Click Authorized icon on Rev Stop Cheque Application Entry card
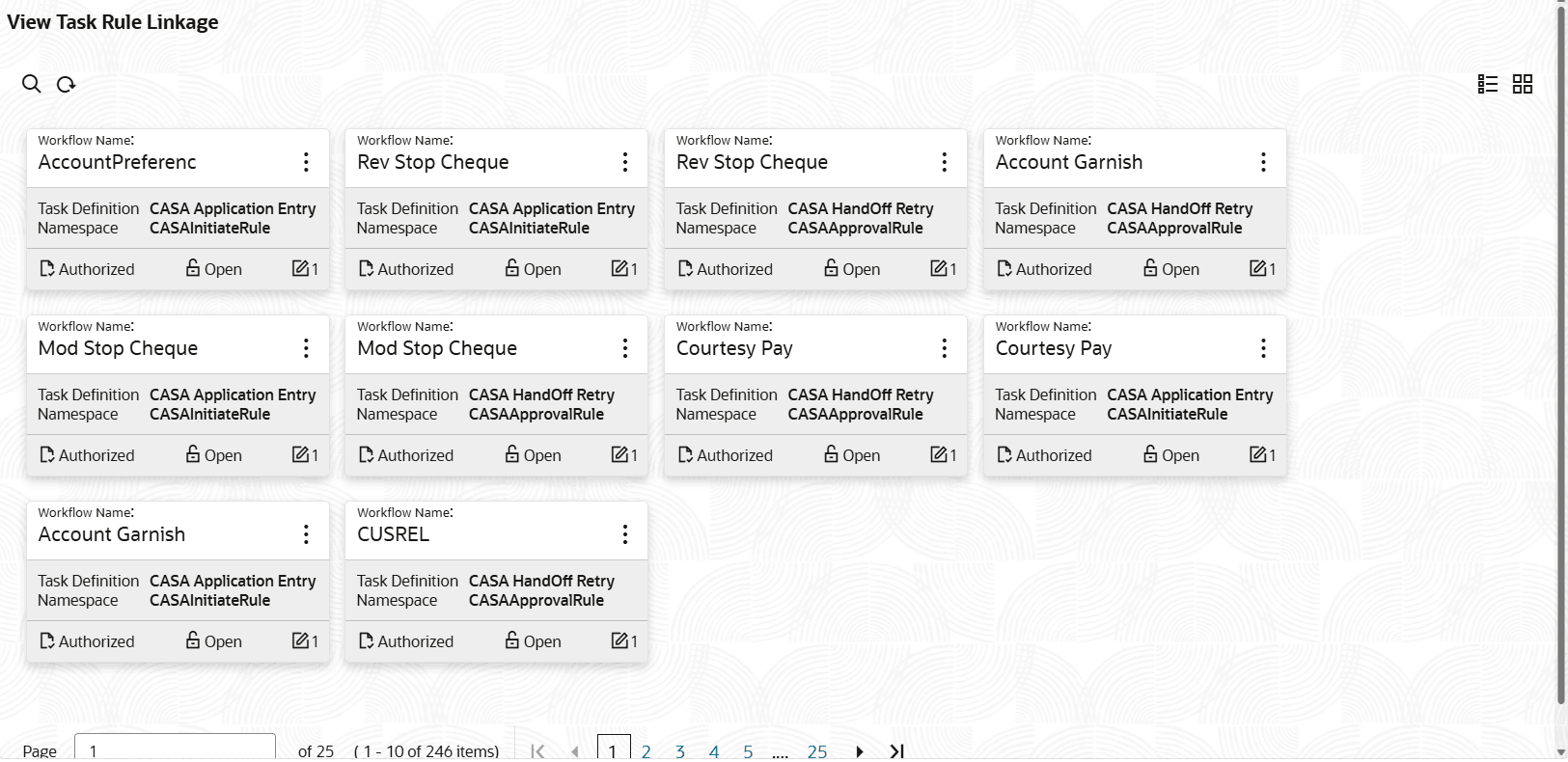This screenshot has width=1568, height=762. tap(366, 268)
